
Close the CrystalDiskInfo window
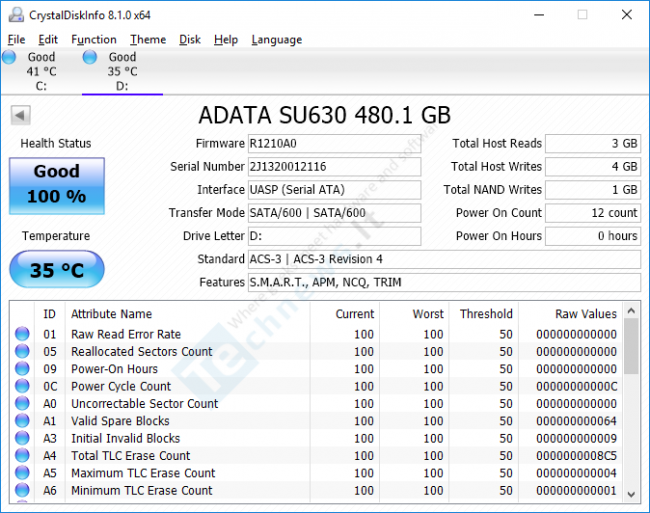(x=627, y=15)
